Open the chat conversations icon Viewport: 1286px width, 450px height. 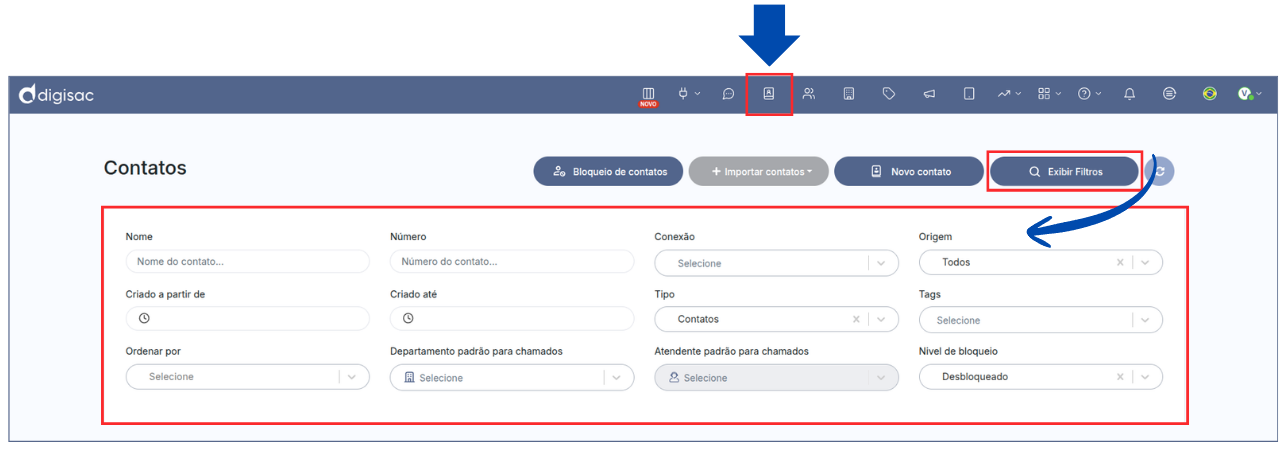tap(729, 94)
